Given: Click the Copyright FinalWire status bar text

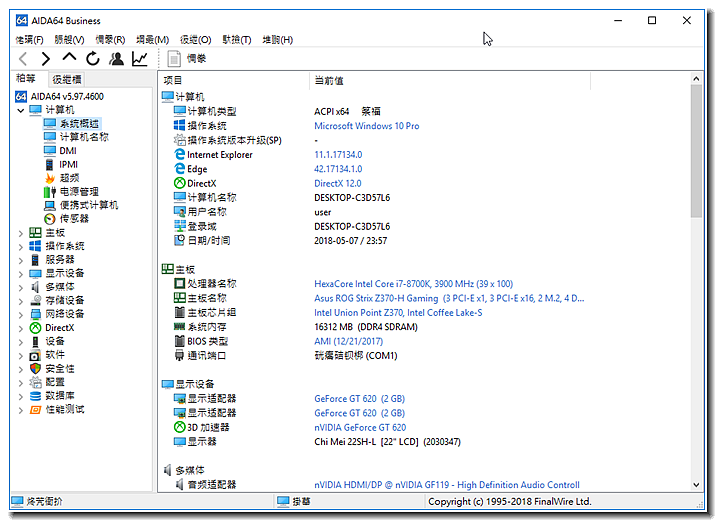Looking at the screenshot, I should point(510,502).
